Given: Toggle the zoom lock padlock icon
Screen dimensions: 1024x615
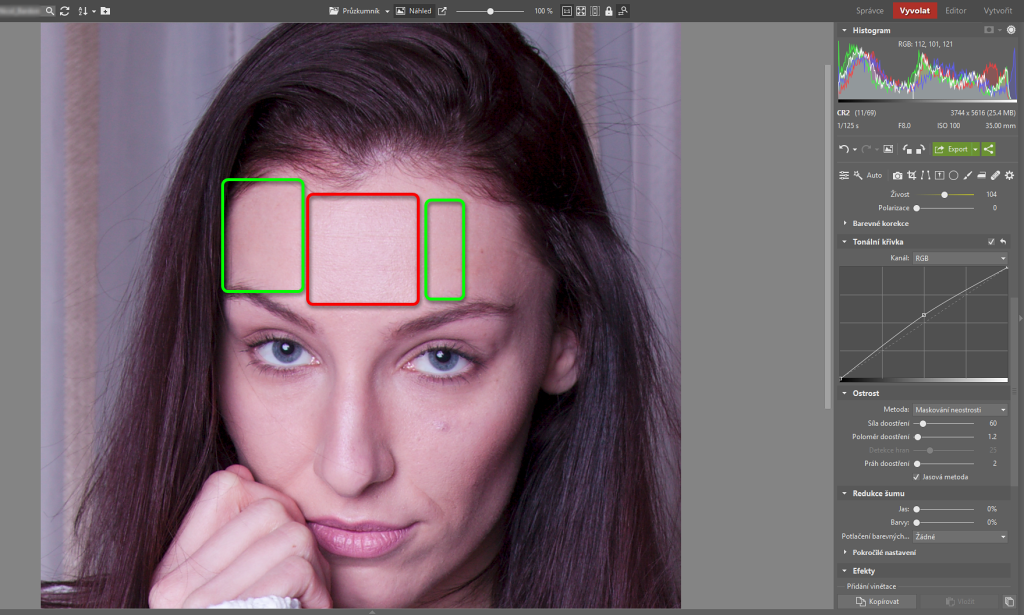Looking at the screenshot, I should click(x=609, y=11).
